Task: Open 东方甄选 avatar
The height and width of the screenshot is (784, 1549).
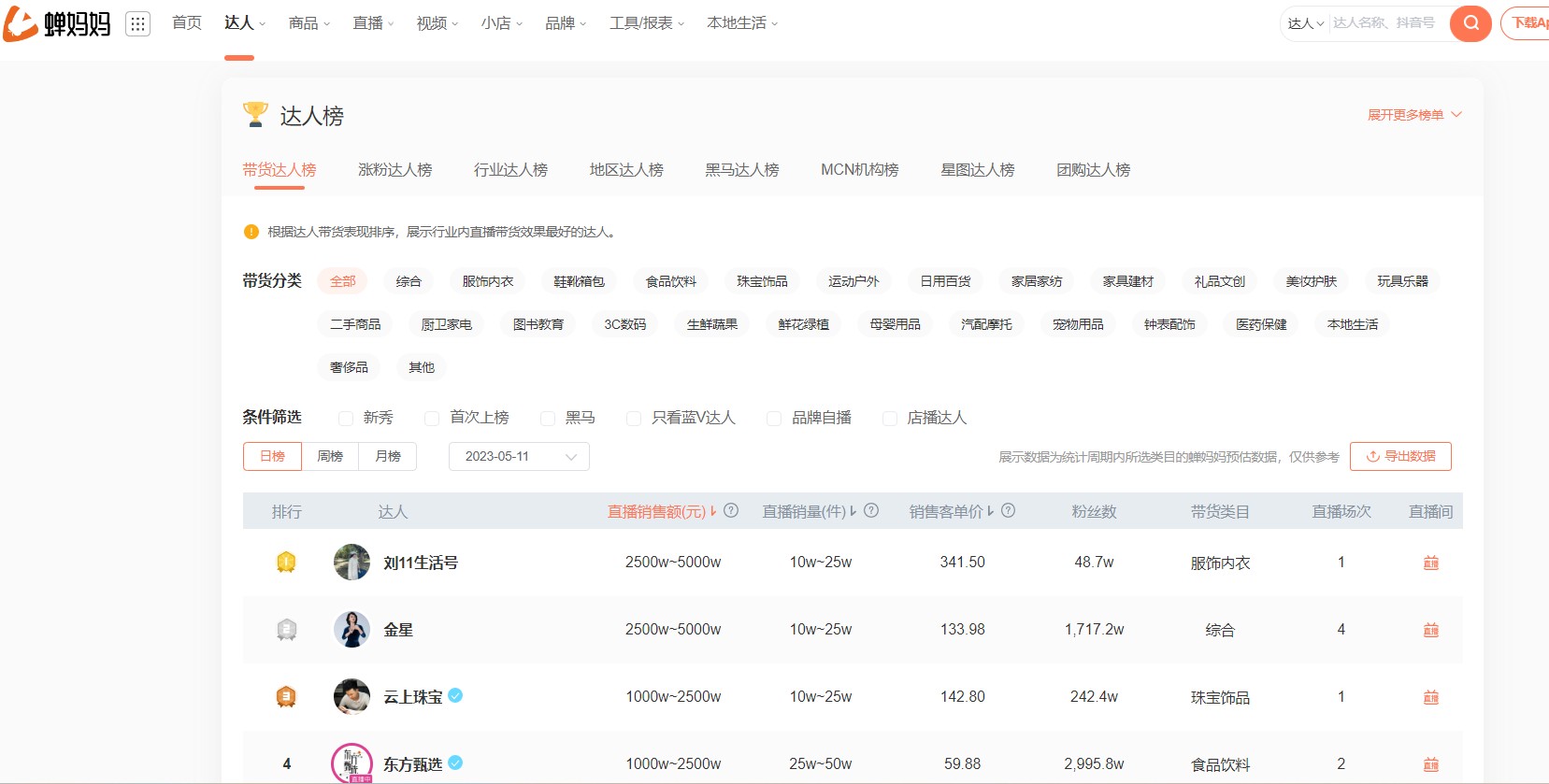Action: (x=351, y=763)
